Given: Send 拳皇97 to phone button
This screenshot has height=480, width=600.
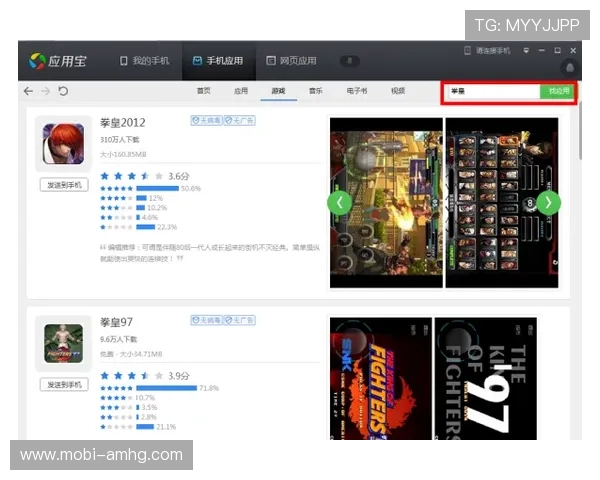Looking at the screenshot, I should (x=64, y=385).
